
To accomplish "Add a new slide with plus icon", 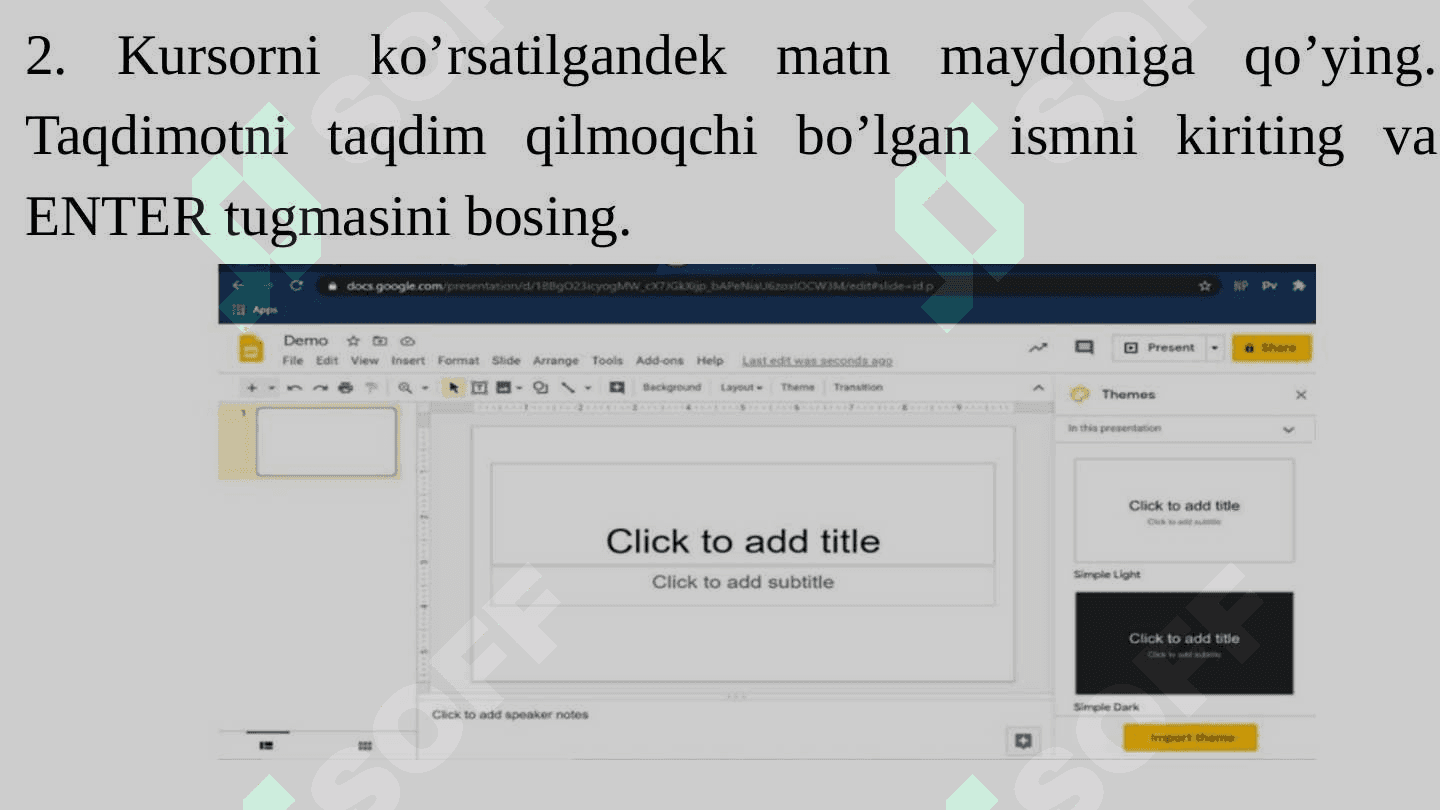I will [x=252, y=388].
